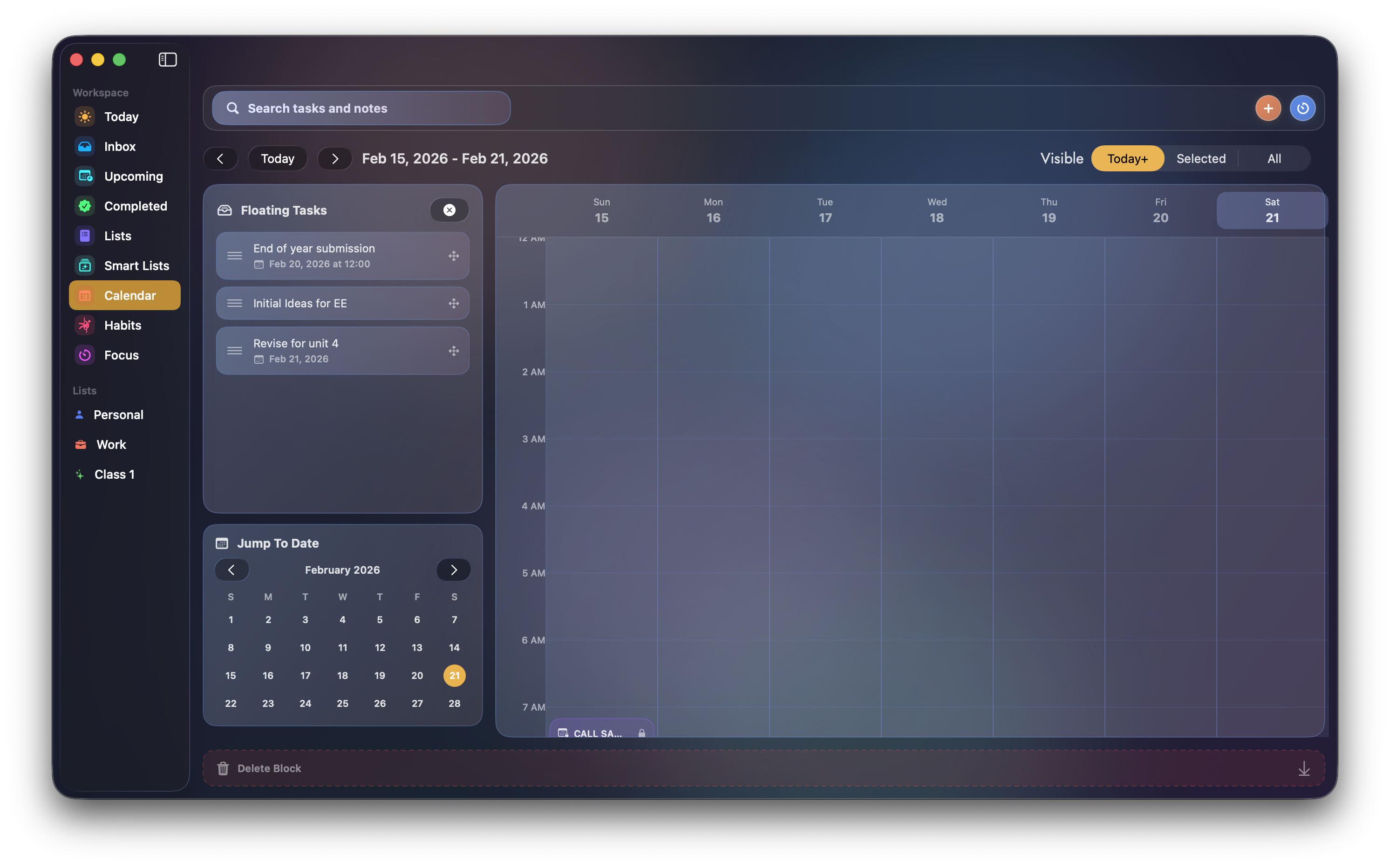Jump to February 5 in mini calendar

[x=380, y=619]
